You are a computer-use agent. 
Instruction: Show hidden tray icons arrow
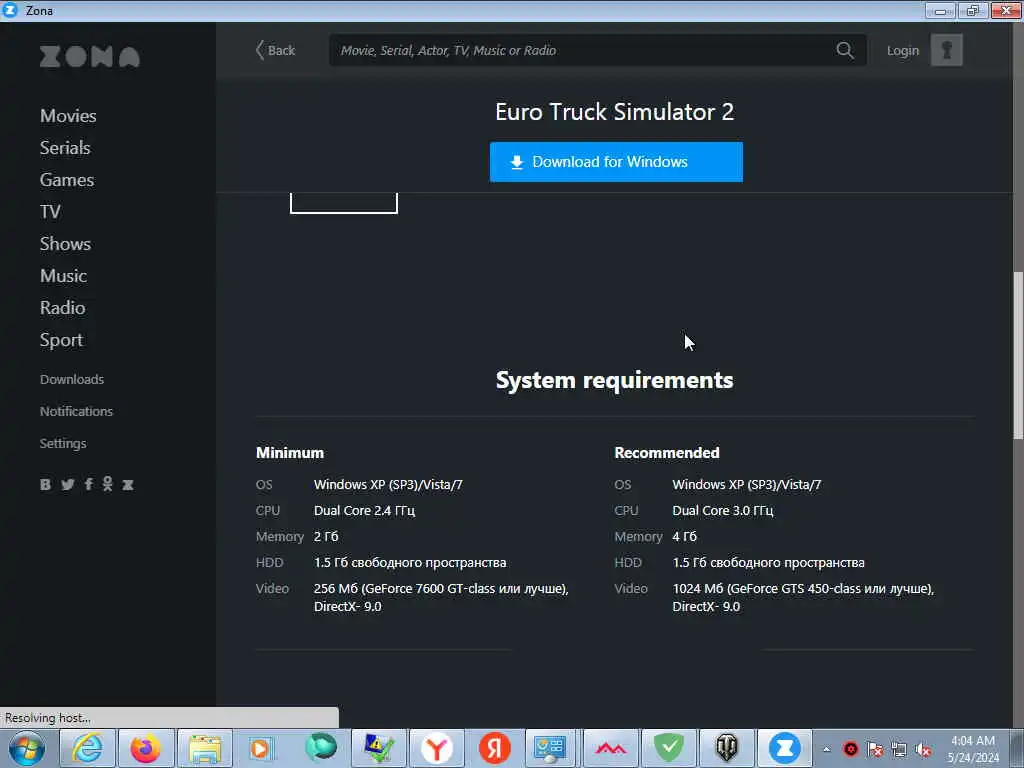click(826, 750)
